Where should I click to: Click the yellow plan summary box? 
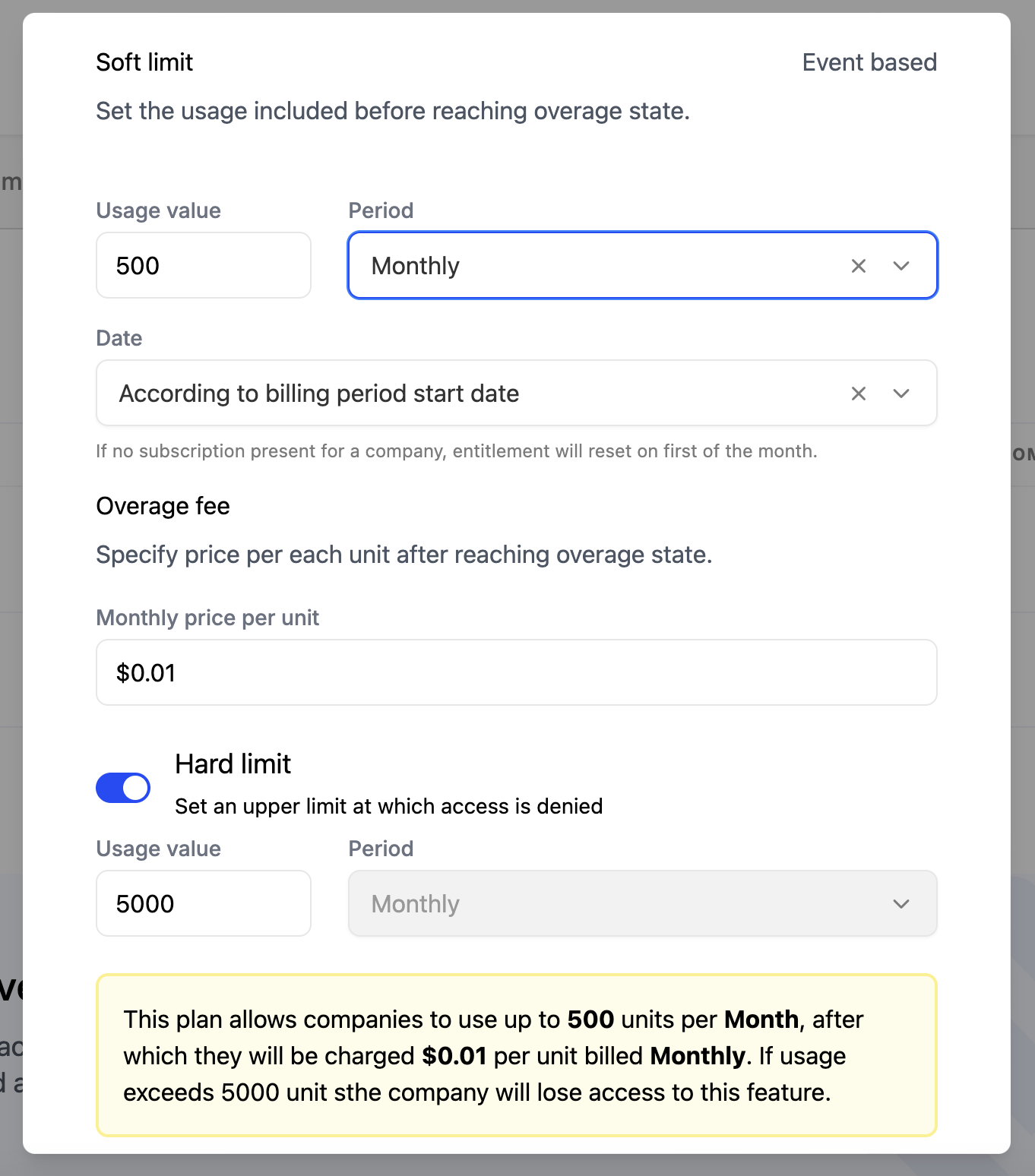[x=515, y=1056]
